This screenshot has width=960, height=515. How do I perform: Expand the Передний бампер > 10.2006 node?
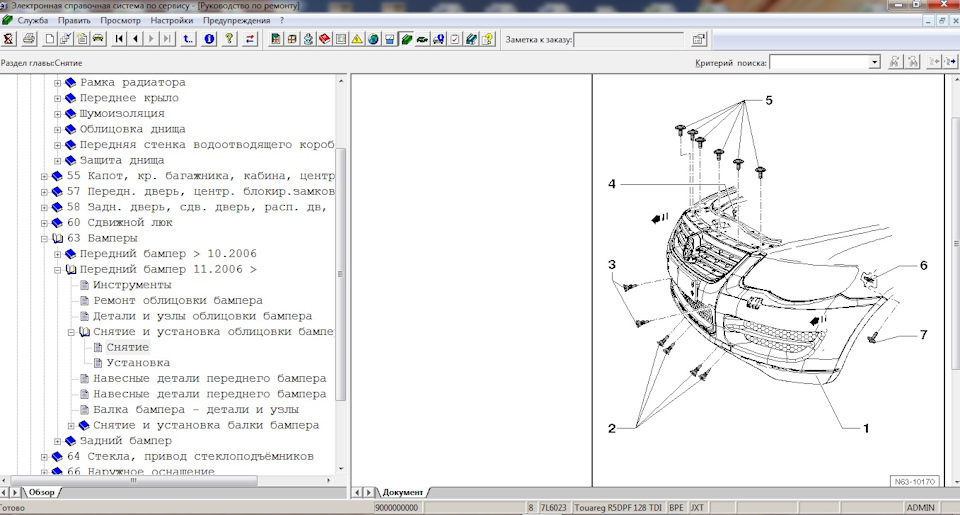click(58, 254)
